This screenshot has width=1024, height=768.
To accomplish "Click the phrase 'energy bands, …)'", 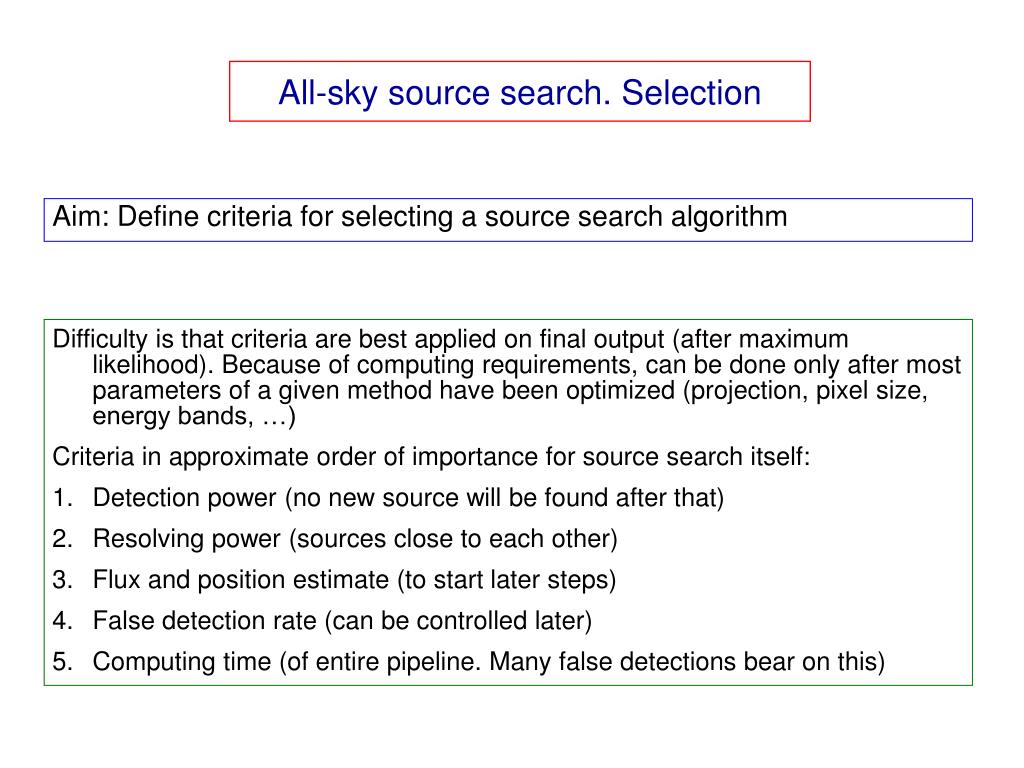I will [194, 416].
